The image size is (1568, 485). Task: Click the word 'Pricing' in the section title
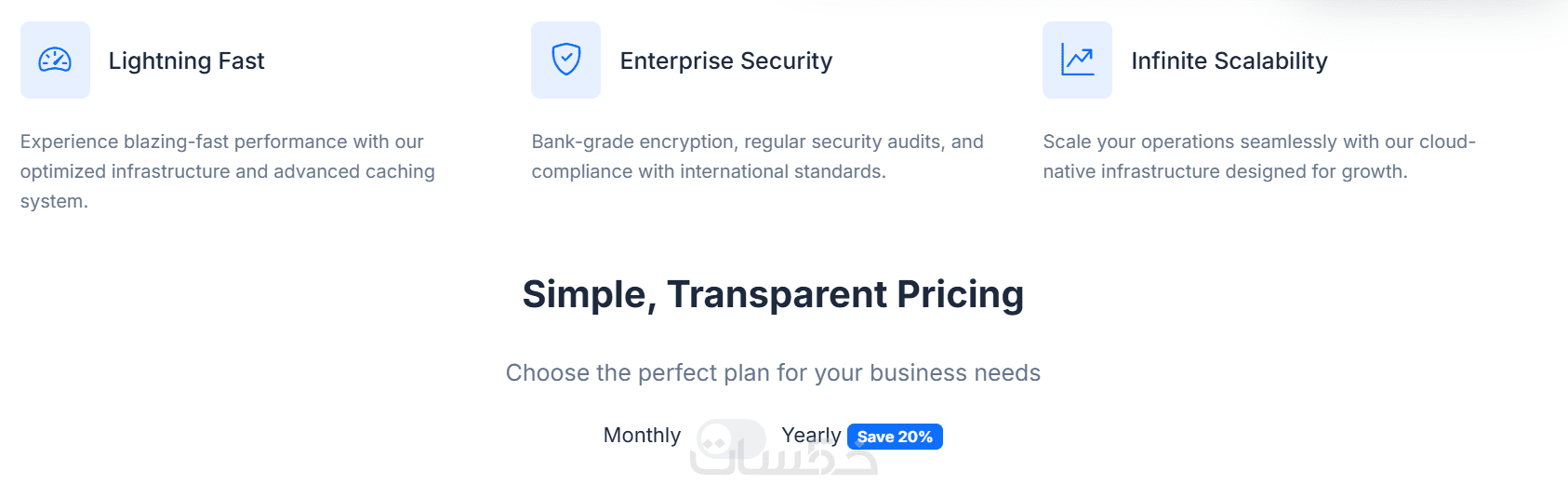pos(960,294)
